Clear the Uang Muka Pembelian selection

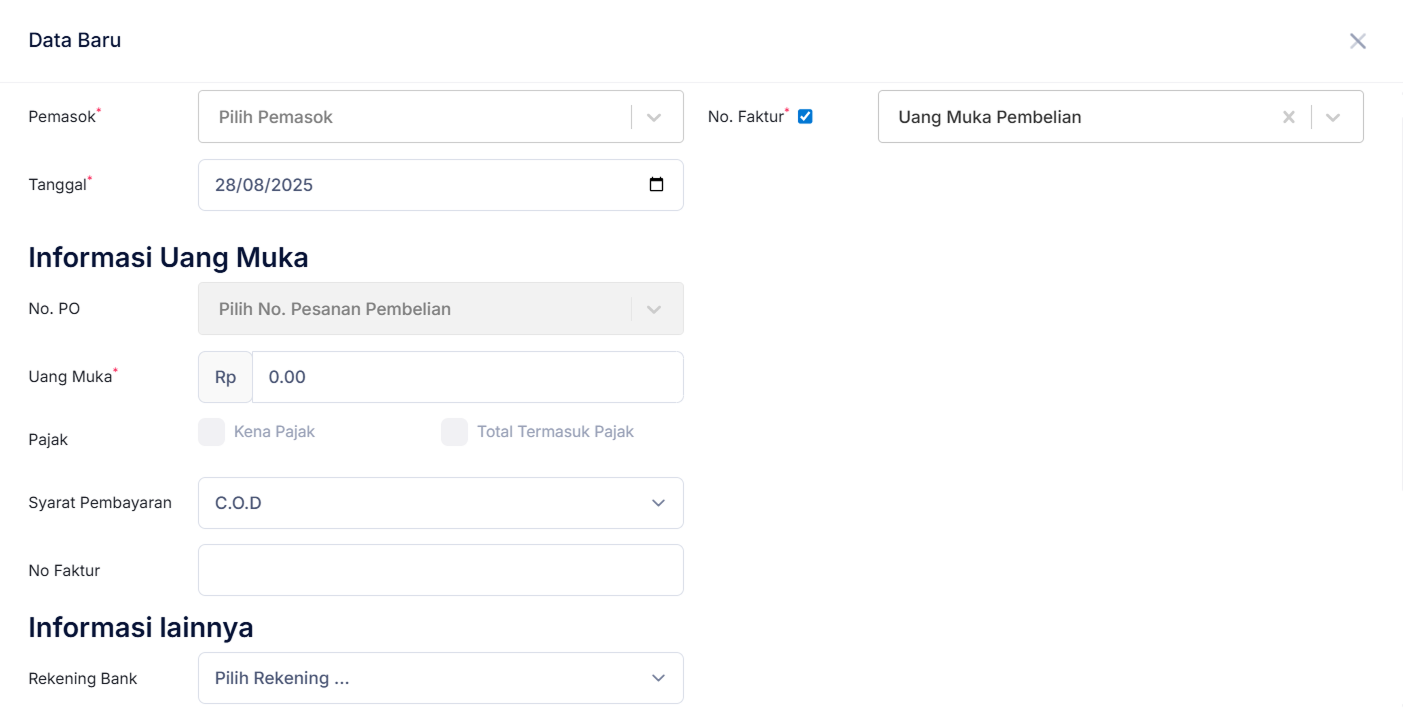1289,117
